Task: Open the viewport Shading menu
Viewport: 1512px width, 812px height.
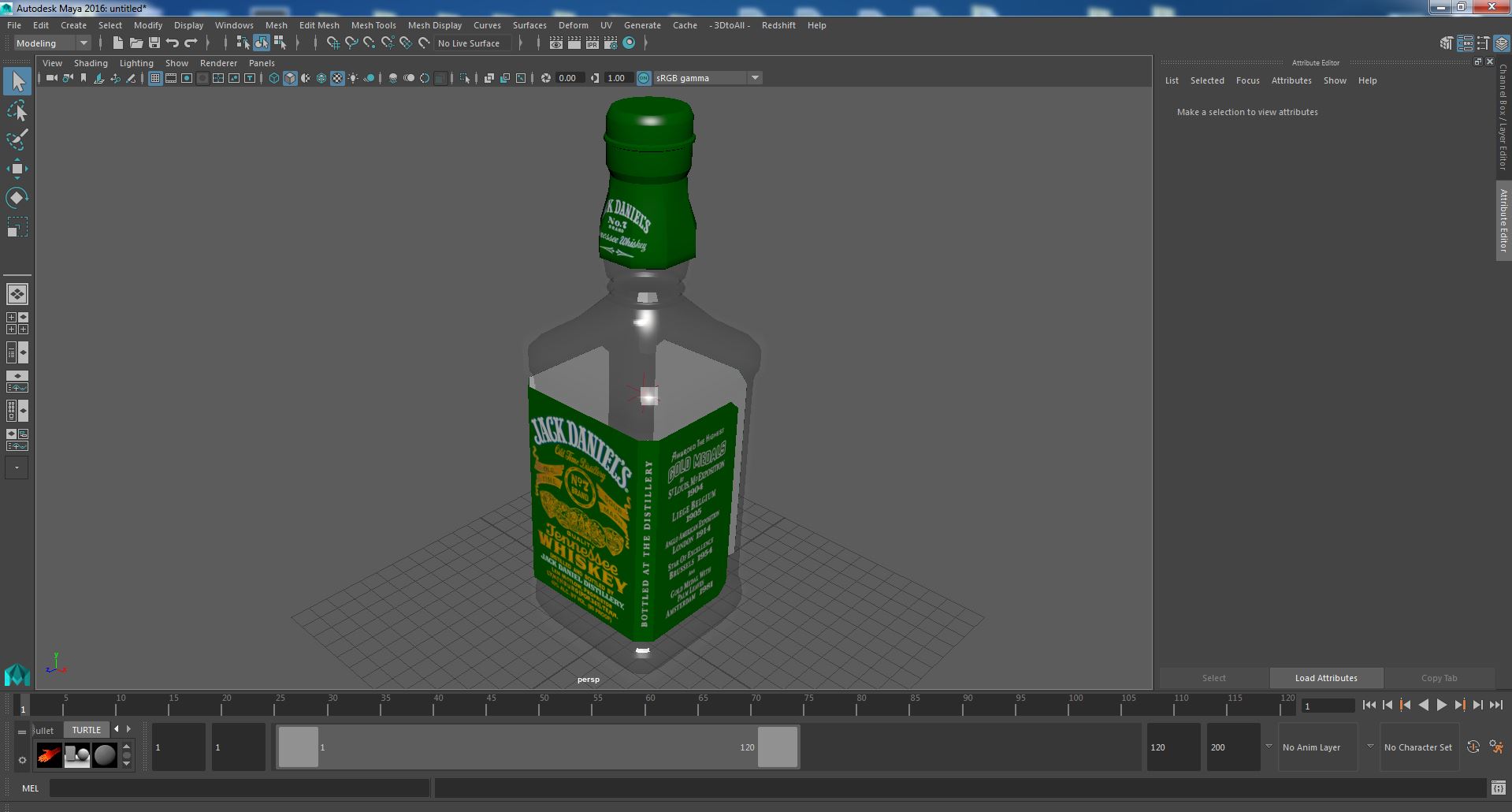Action: pos(91,63)
